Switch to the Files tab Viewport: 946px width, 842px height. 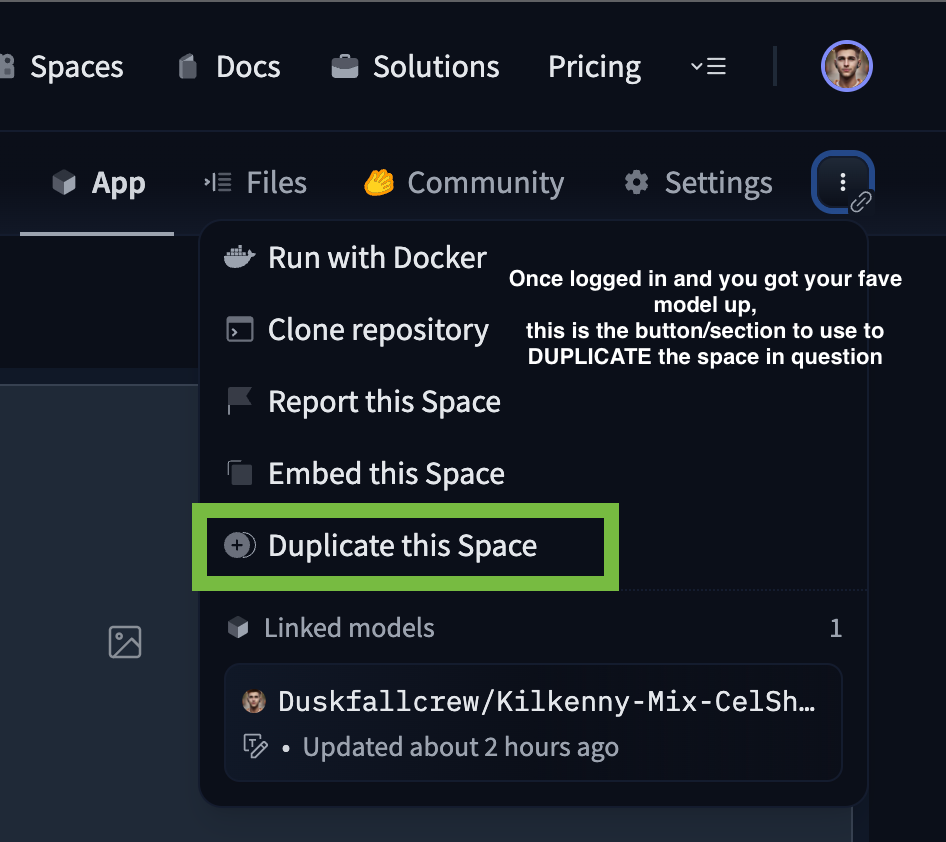[255, 183]
